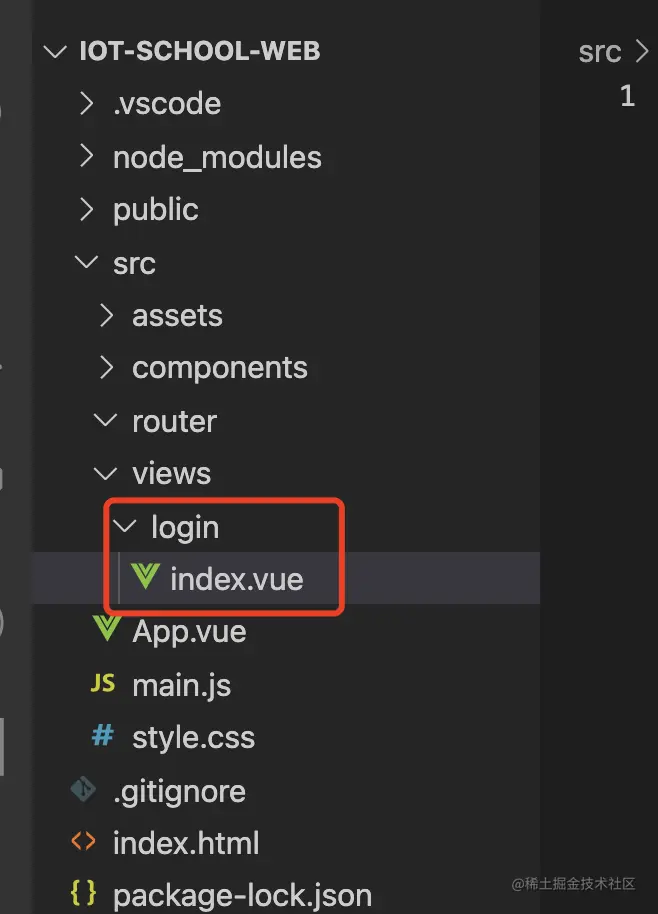Expand the node_modules folder chevron
The height and width of the screenshot is (914, 658).
87,156
